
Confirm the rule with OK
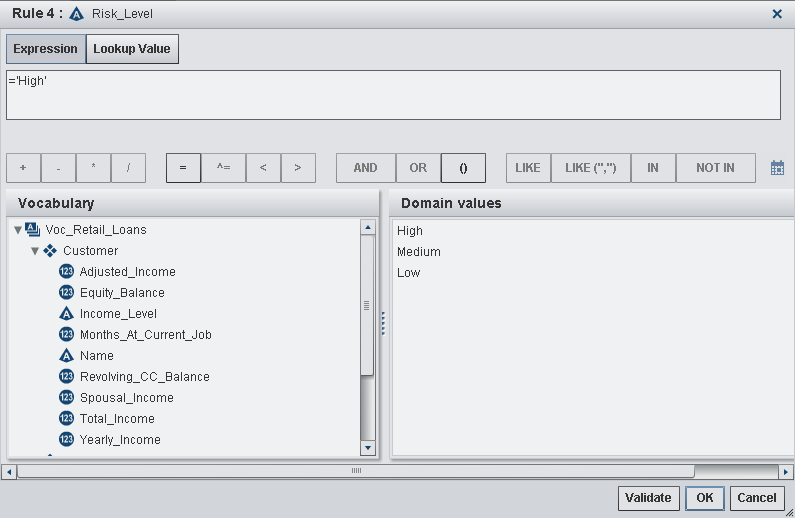705,498
